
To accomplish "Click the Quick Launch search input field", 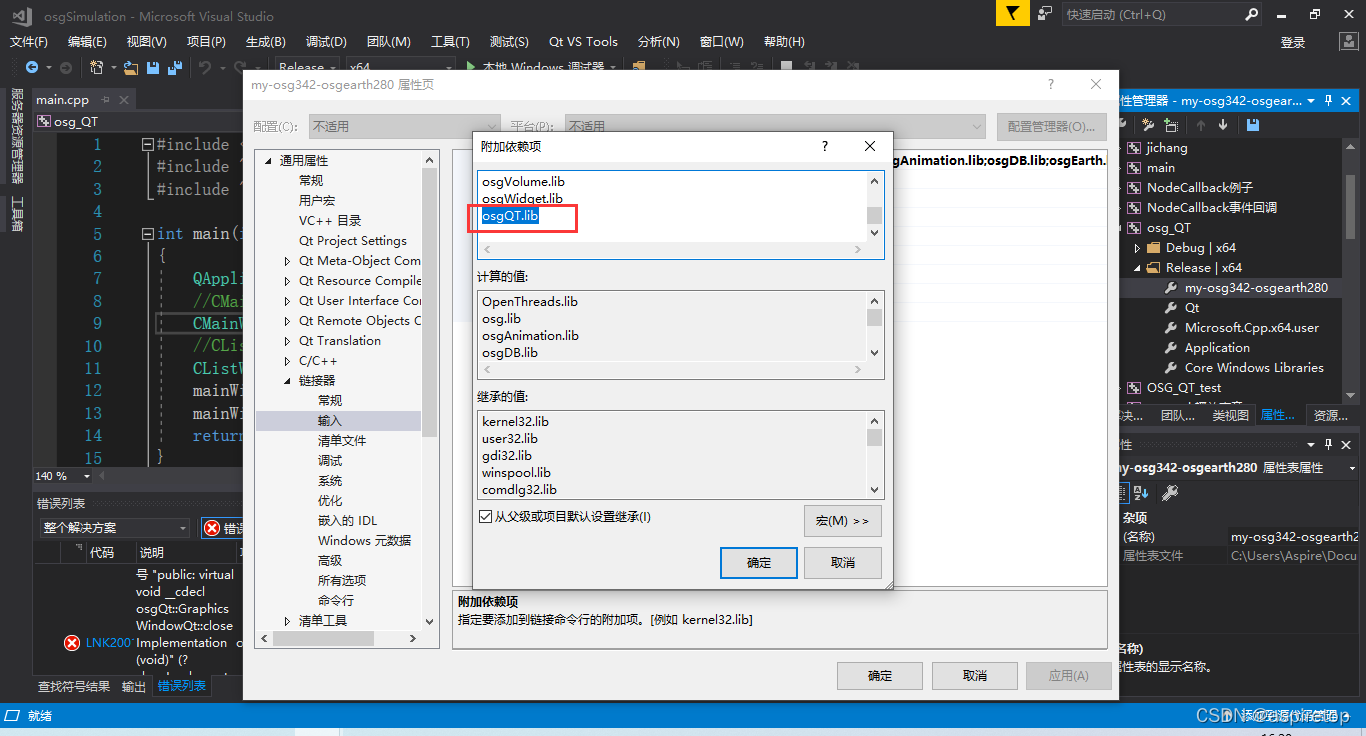I will 1152,14.
